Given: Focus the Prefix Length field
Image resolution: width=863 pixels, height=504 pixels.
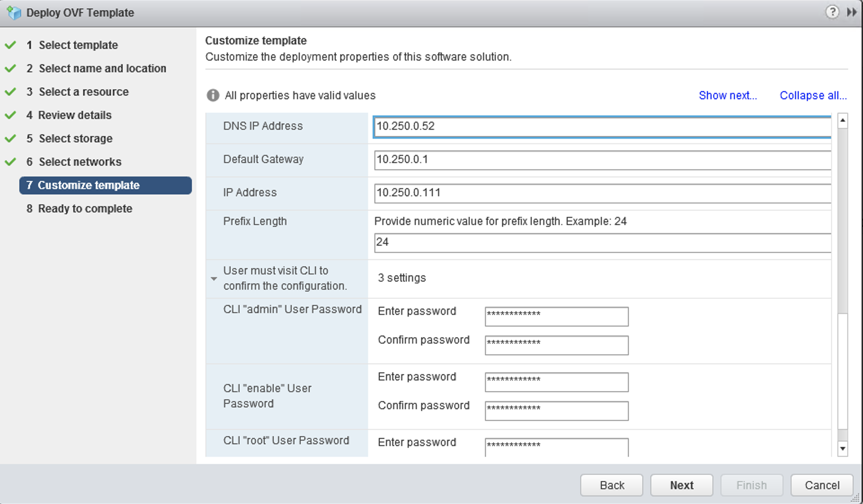Looking at the screenshot, I should point(602,243).
